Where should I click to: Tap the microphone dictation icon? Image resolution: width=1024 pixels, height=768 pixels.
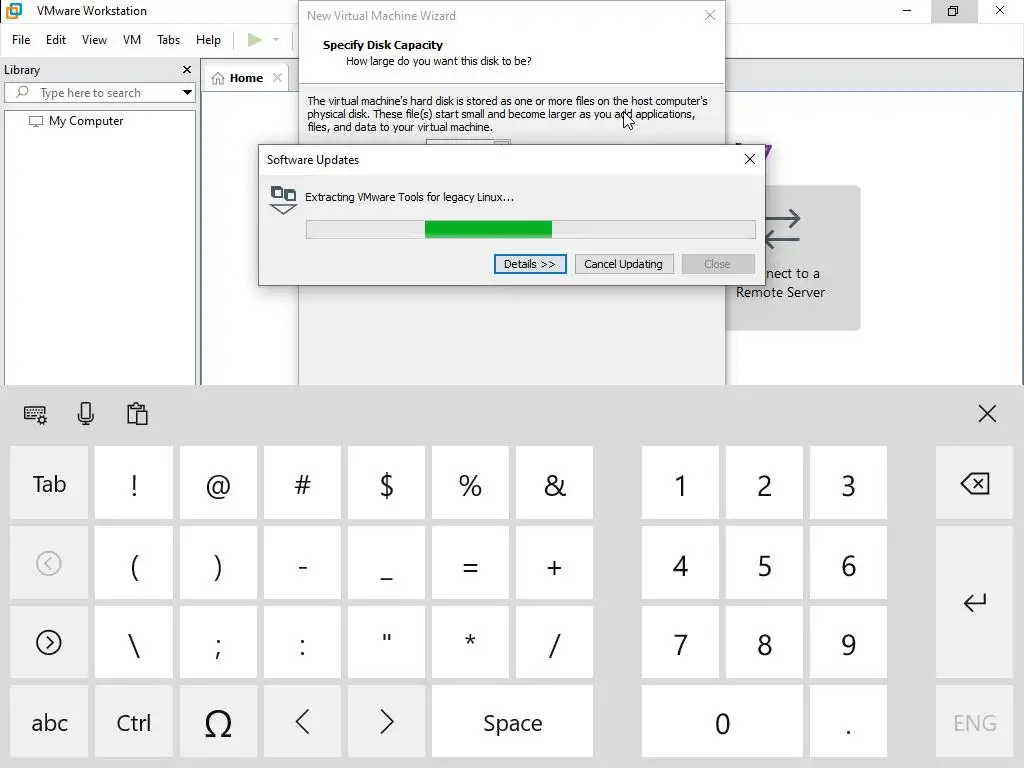(x=86, y=414)
